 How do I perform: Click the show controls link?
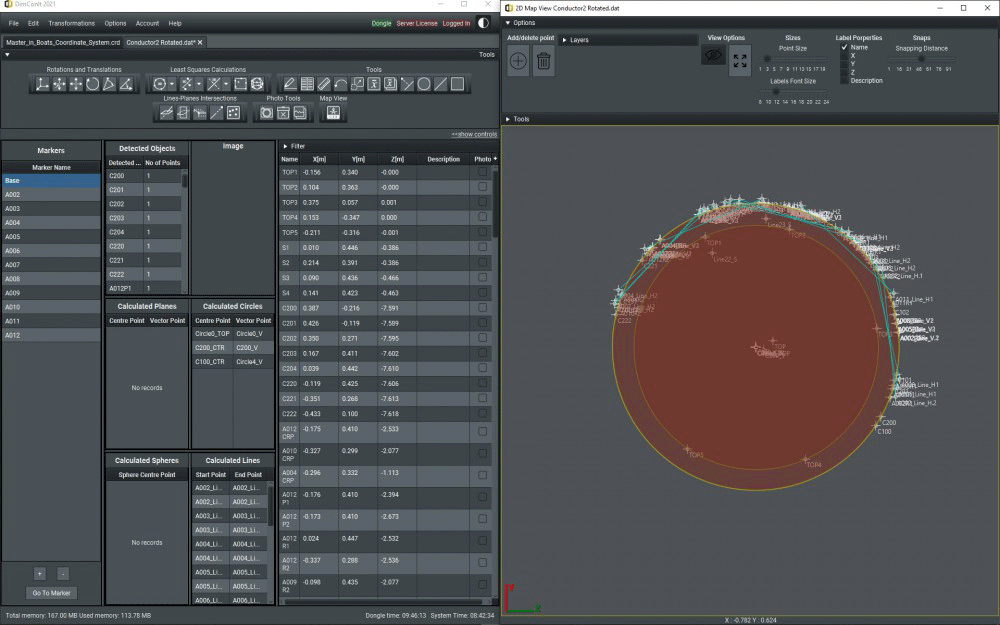pos(473,134)
